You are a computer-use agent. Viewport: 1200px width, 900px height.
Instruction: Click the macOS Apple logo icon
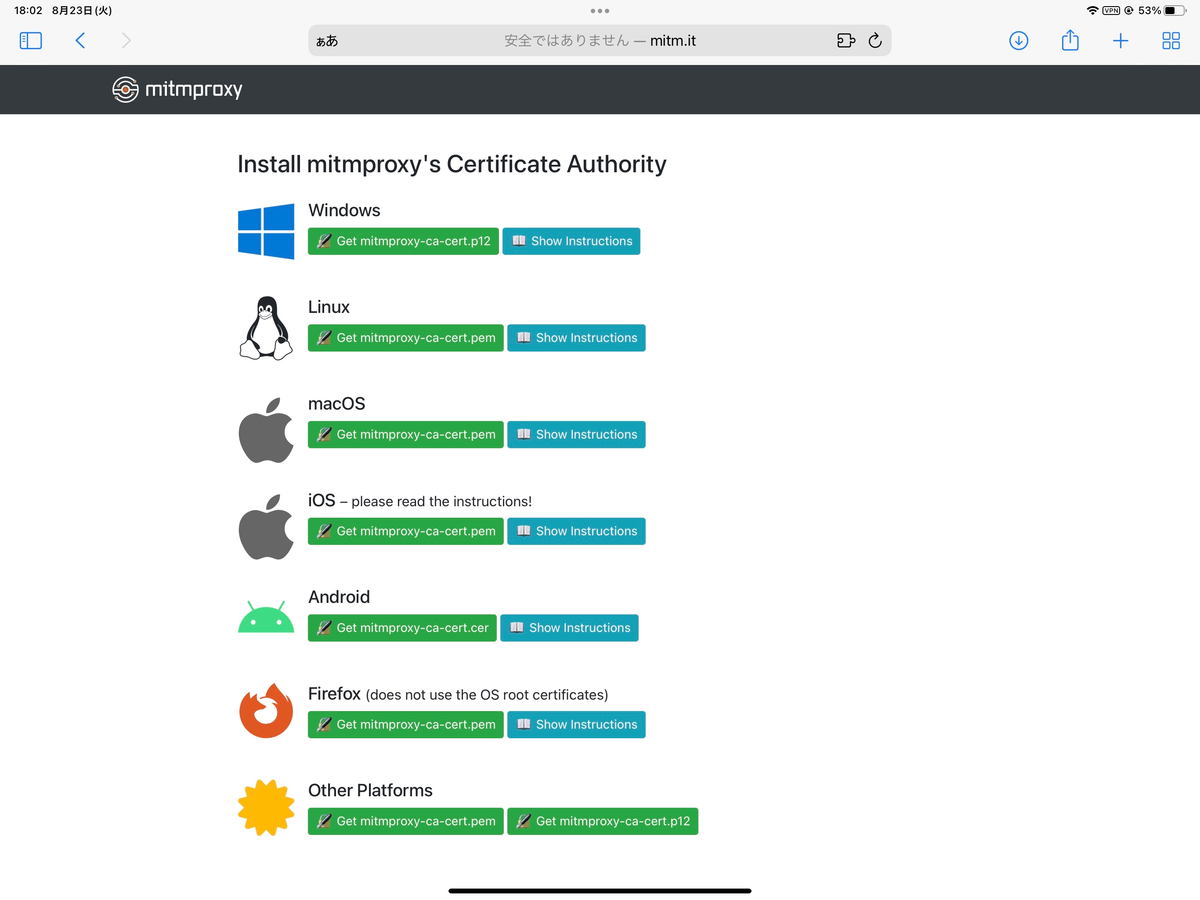[x=266, y=430]
